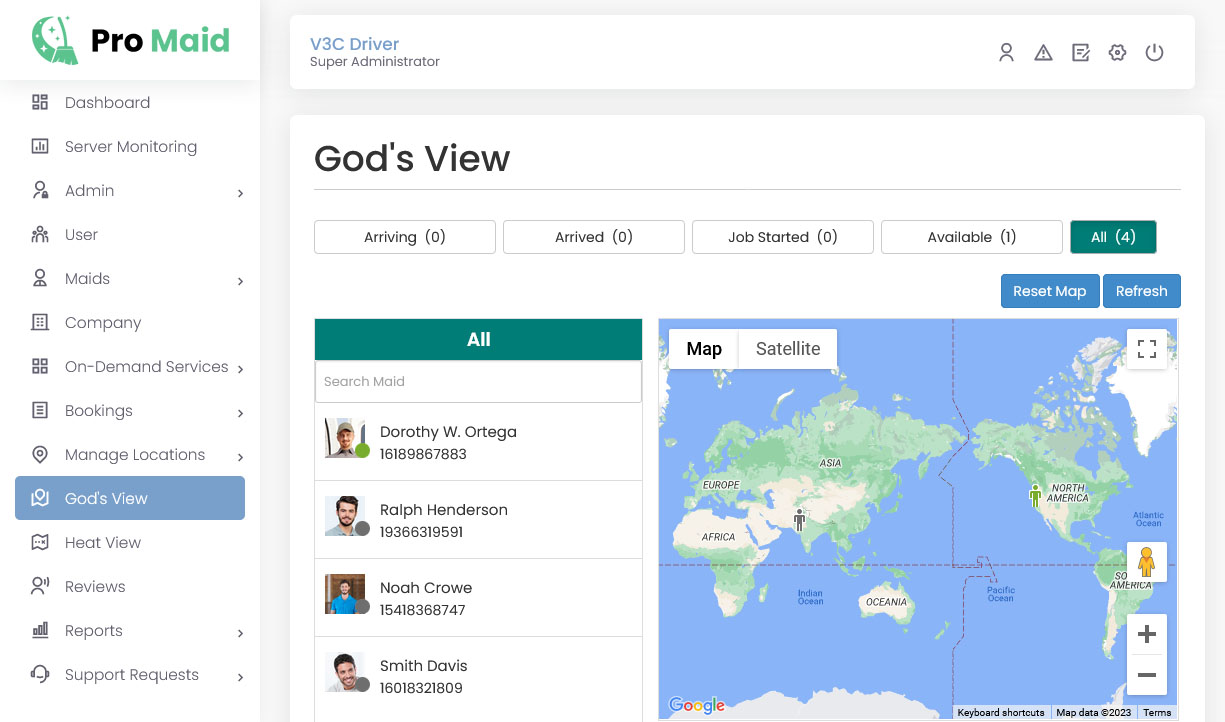
Task: Expand the Manage Locations submenu
Action: (240, 457)
